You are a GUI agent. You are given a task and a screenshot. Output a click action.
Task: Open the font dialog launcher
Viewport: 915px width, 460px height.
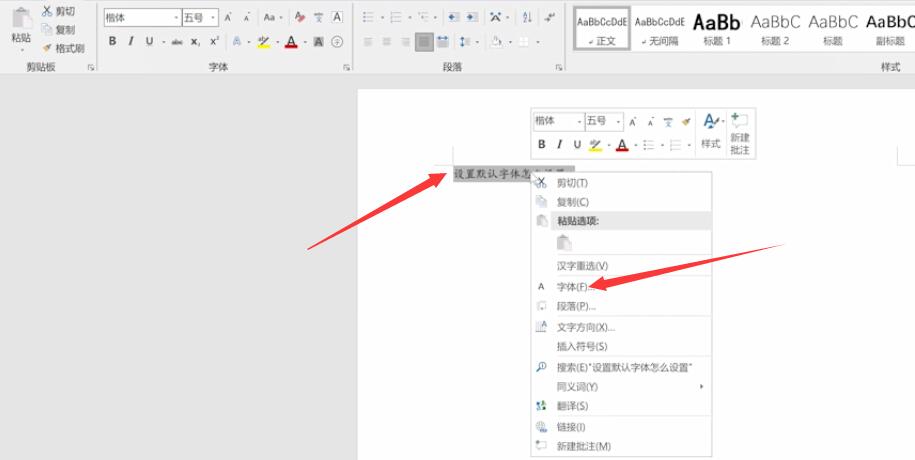tap(347, 68)
